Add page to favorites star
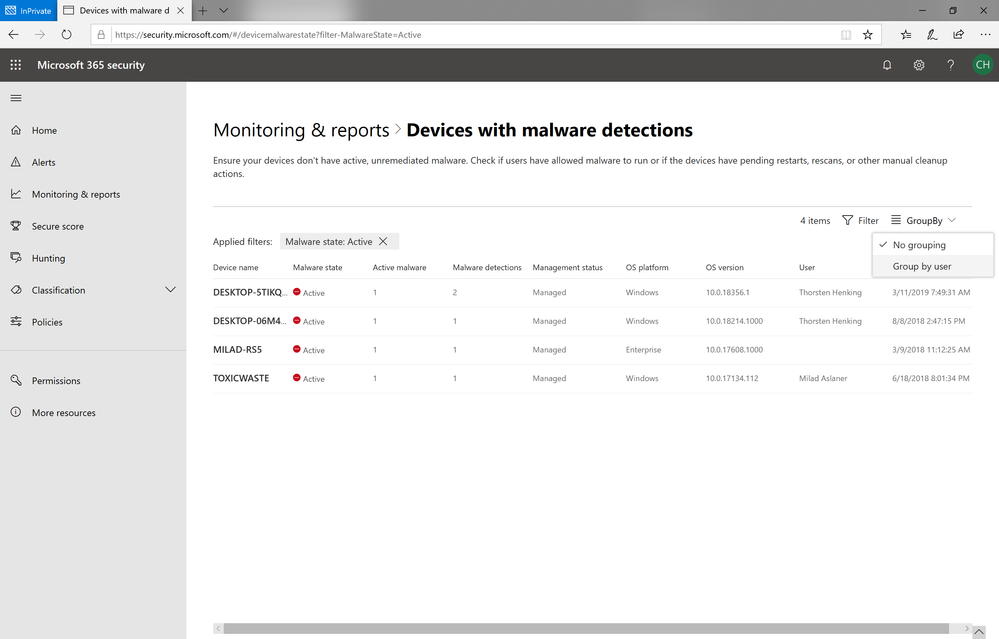Image resolution: width=999 pixels, height=639 pixels. (868, 35)
